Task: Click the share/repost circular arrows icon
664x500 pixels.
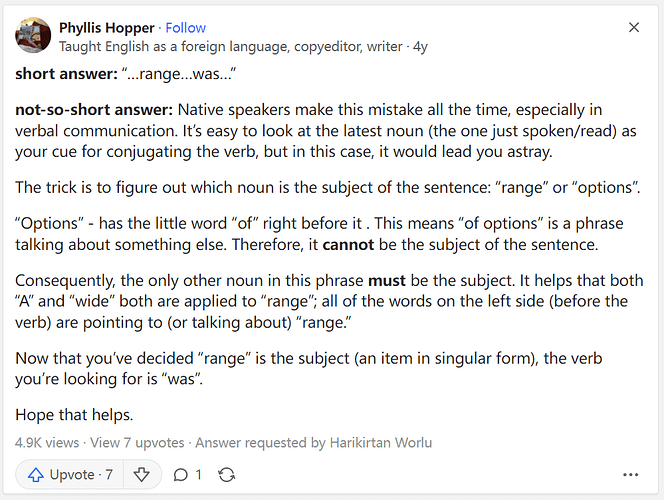Action: click(227, 475)
